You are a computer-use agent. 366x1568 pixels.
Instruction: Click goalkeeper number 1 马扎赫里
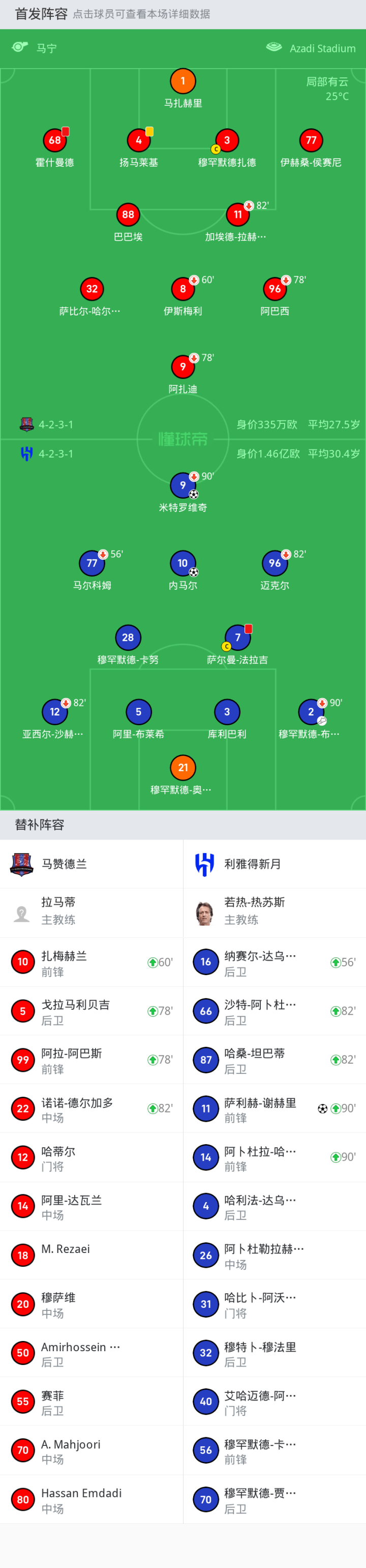pyautogui.click(x=182, y=81)
